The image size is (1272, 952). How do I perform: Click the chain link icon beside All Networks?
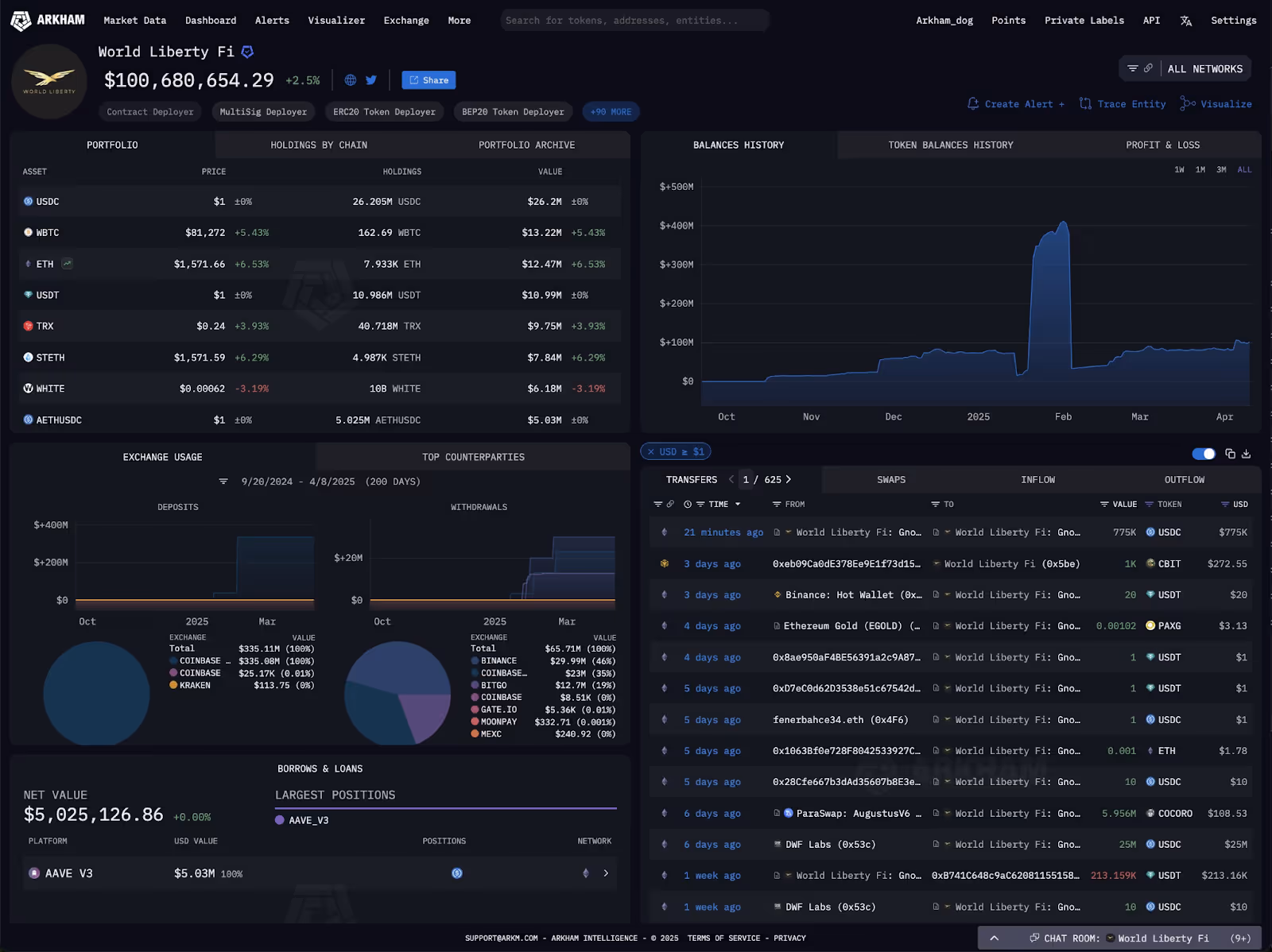pos(1148,68)
